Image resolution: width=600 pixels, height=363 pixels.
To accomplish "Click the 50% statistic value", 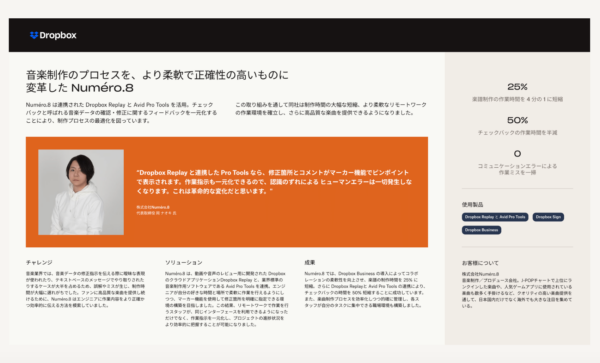I will pyautogui.click(x=517, y=120).
